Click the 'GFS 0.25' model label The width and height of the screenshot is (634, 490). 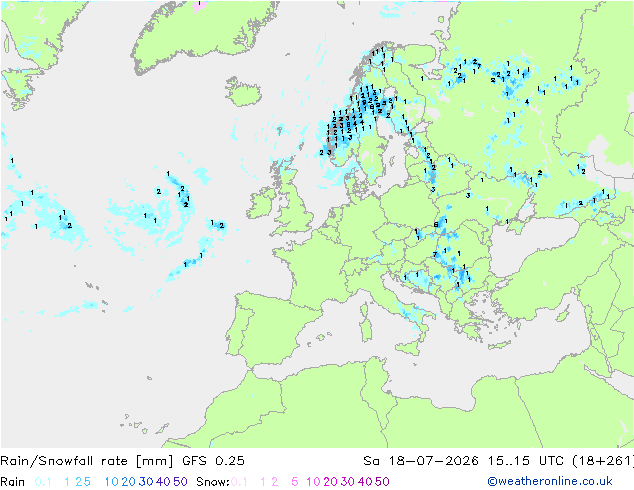(x=213, y=461)
